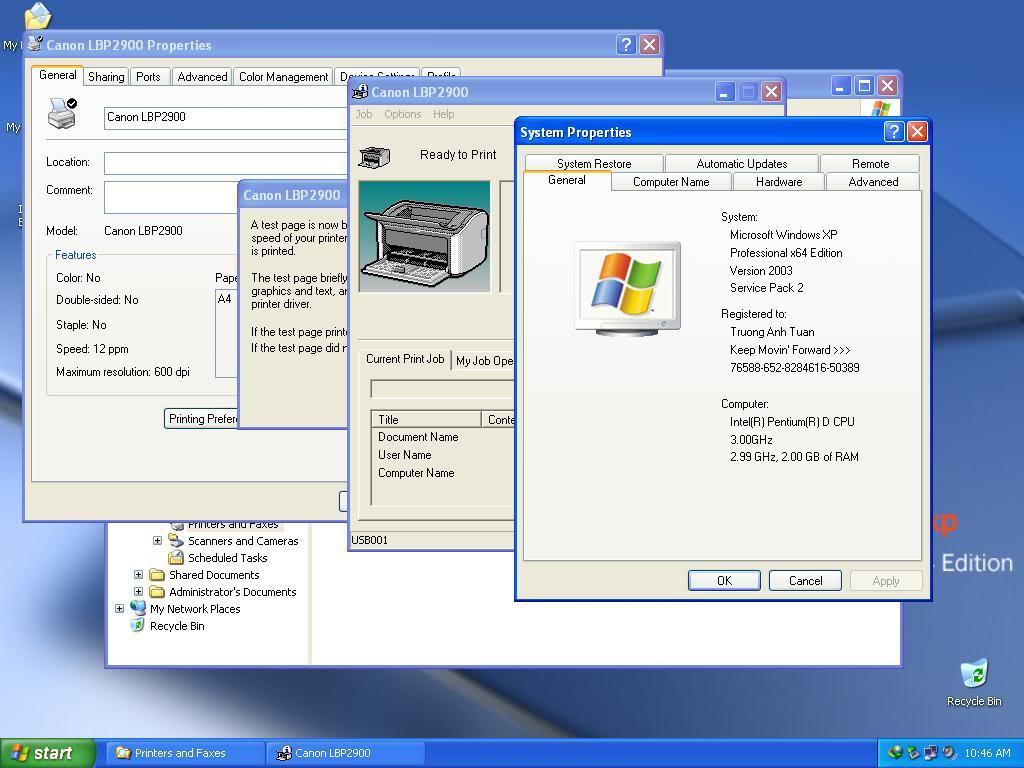Viewport: 1024px width, 768px height.
Task: Select Scheduled Tasks in folder tree
Action: click(x=227, y=558)
